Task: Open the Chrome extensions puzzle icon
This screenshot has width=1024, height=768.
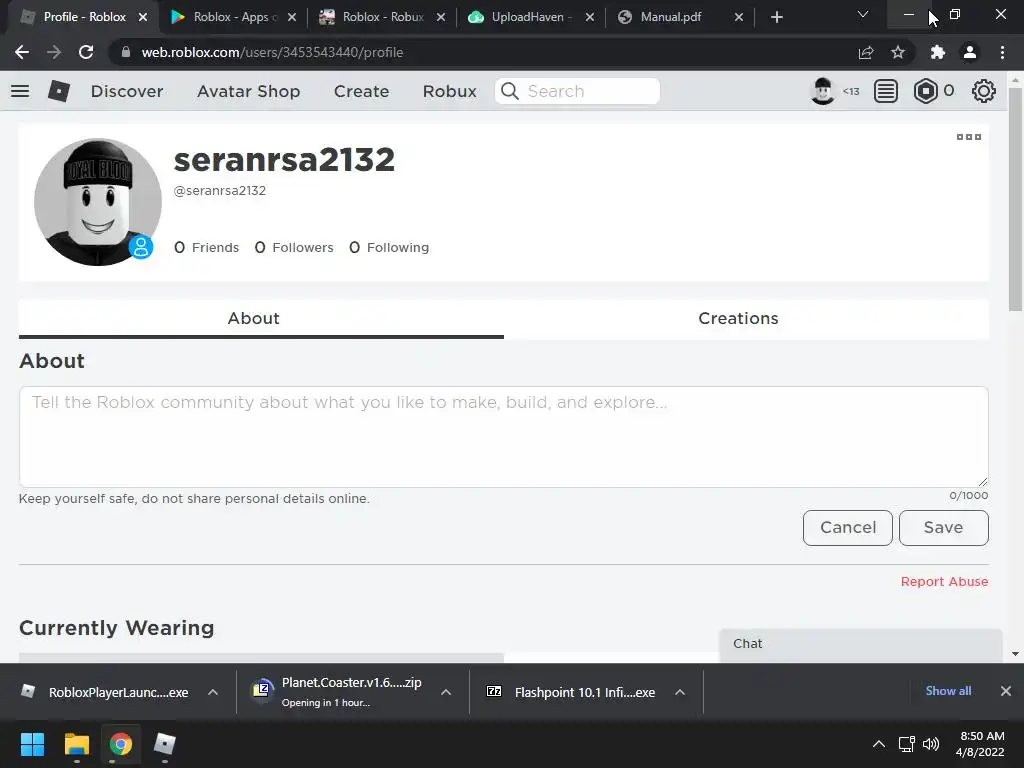Action: coord(938,52)
